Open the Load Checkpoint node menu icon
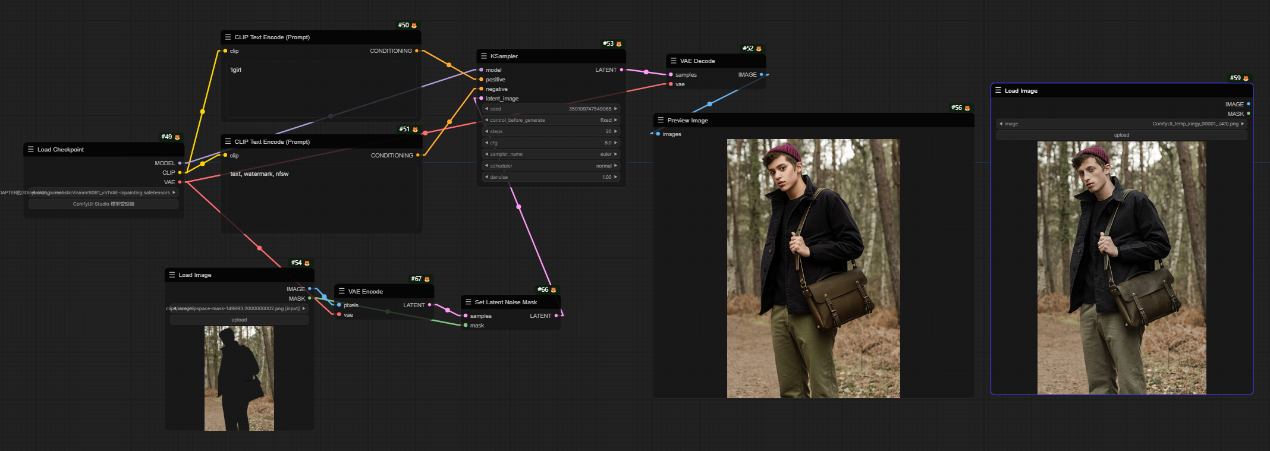This screenshot has width=1270, height=451. point(31,149)
